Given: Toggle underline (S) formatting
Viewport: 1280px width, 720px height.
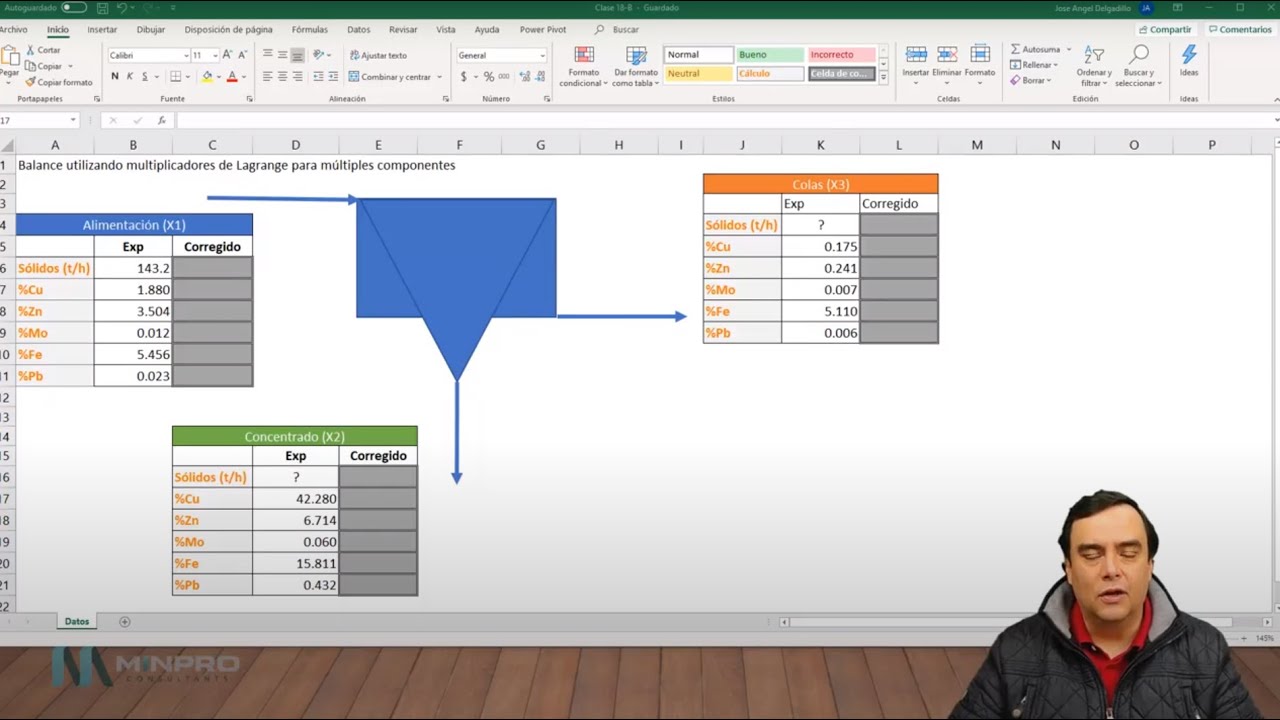Looking at the screenshot, I should [x=145, y=77].
